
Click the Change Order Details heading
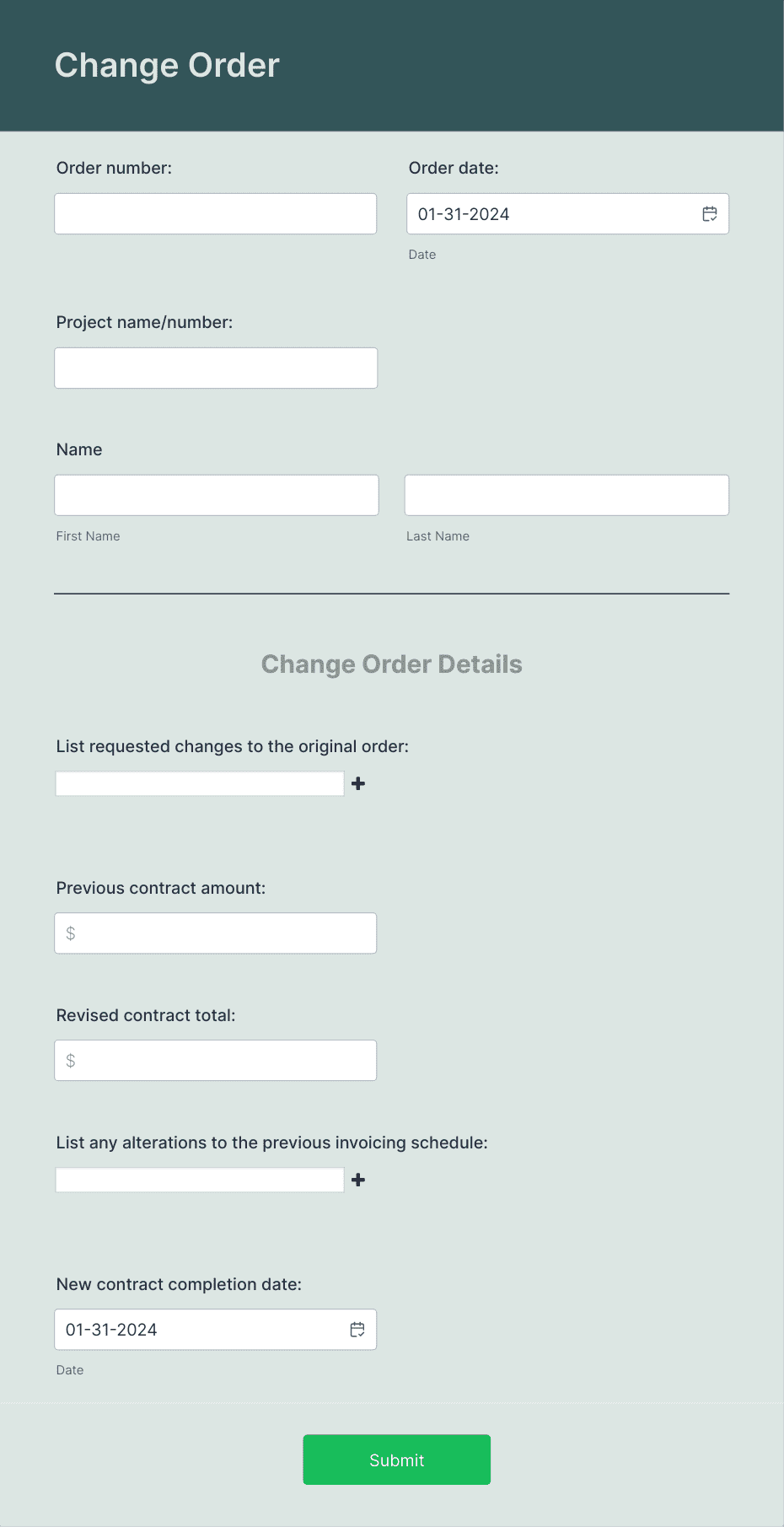tap(392, 664)
